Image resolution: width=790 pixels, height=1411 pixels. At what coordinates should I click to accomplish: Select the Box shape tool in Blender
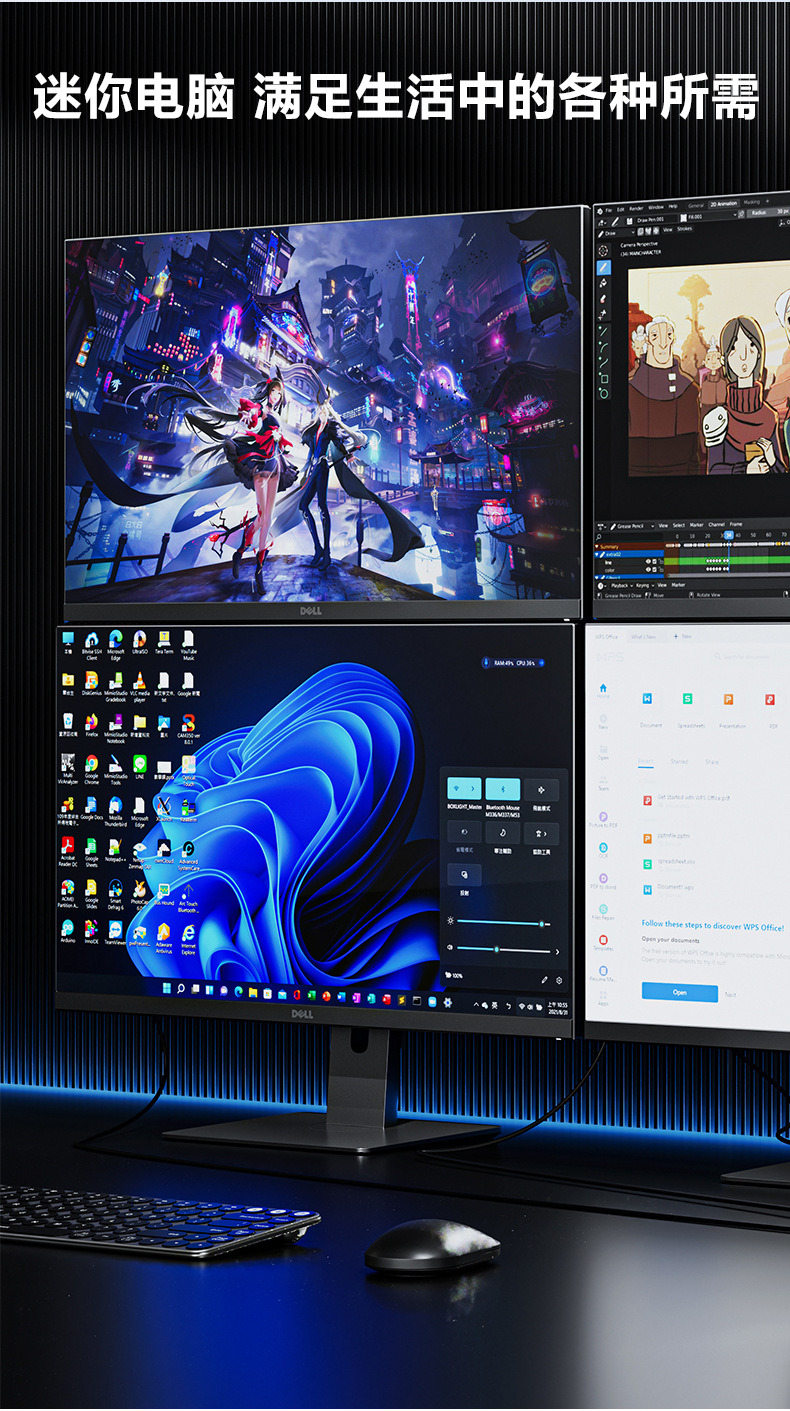click(x=604, y=379)
